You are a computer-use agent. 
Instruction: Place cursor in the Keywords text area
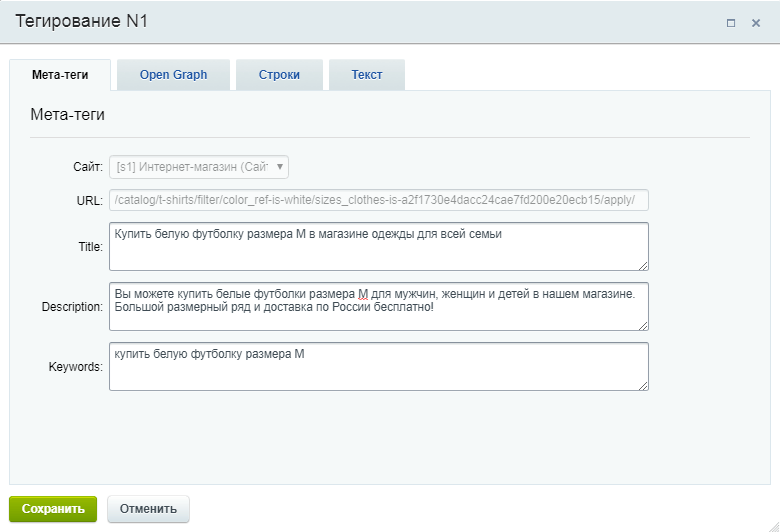(378, 366)
